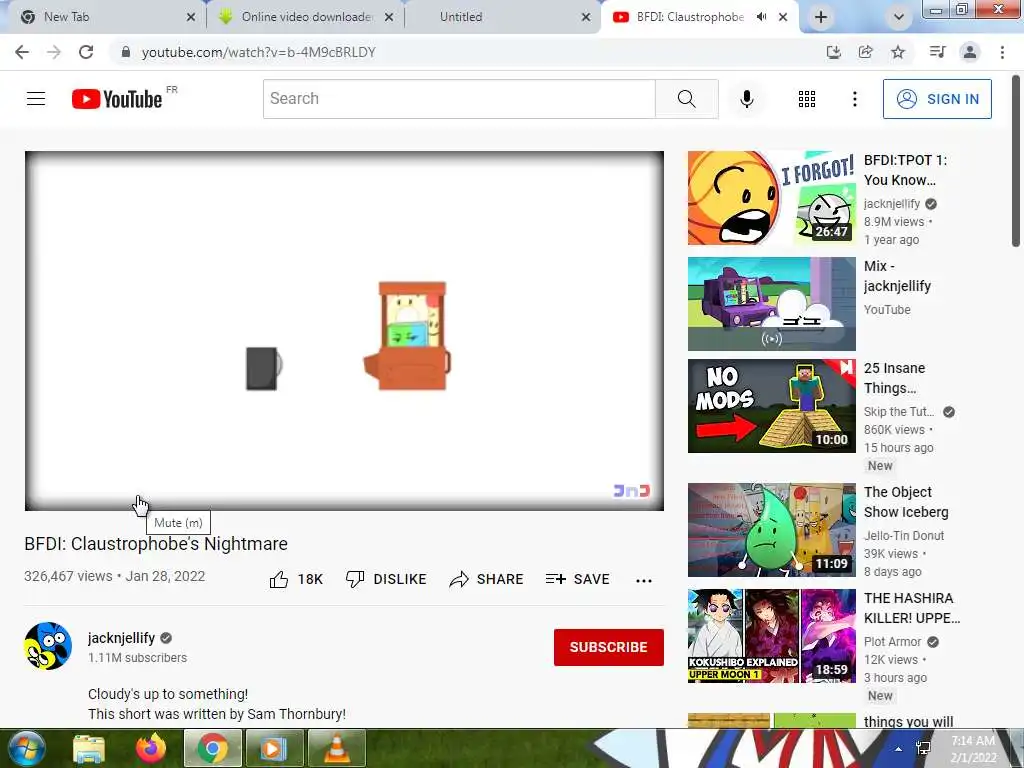Click the red SUBSCRIBE button

[609, 647]
